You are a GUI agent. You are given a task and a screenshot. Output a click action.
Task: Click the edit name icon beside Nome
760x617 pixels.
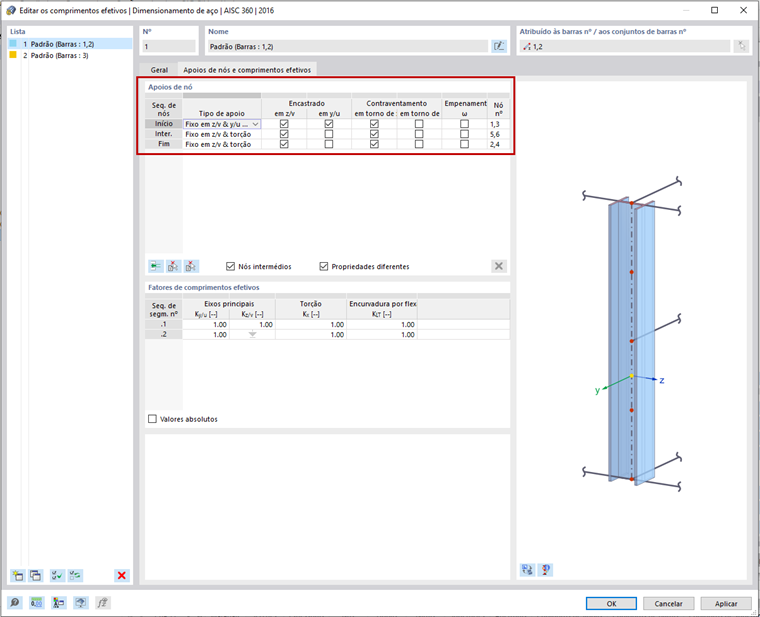[498, 47]
